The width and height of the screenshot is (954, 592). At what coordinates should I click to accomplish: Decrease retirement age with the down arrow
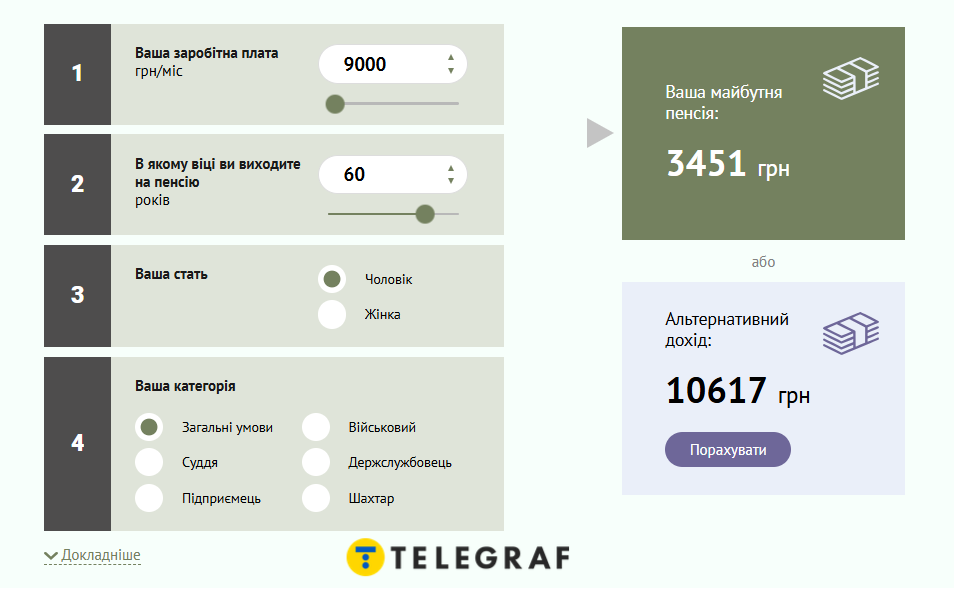pos(451,181)
